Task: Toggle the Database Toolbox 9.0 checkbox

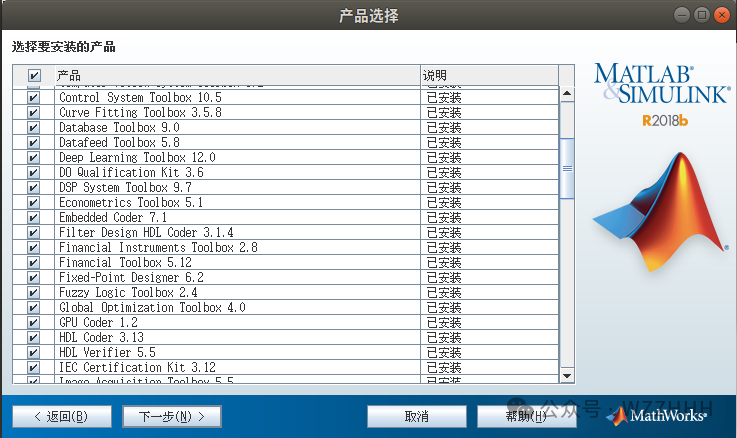Action: 33,127
